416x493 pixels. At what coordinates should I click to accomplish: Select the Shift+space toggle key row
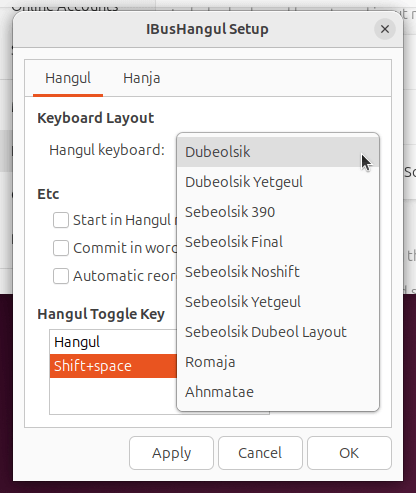click(x=113, y=366)
